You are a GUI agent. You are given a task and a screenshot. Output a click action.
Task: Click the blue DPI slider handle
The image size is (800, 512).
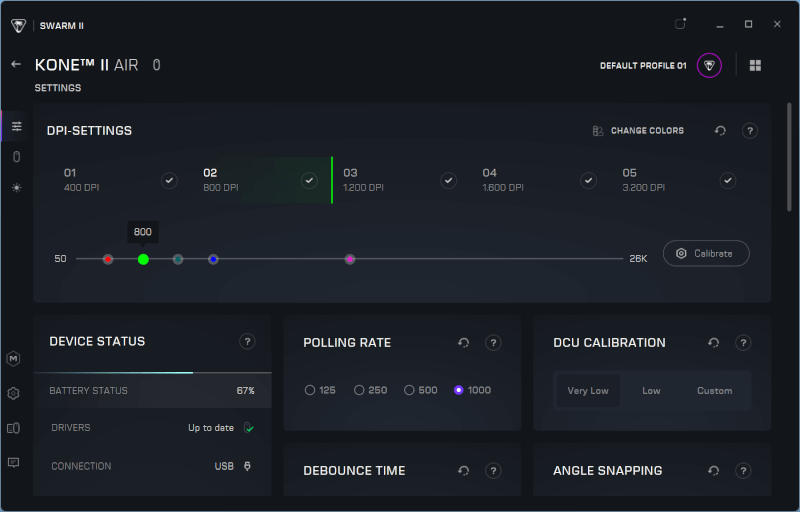click(x=213, y=259)
